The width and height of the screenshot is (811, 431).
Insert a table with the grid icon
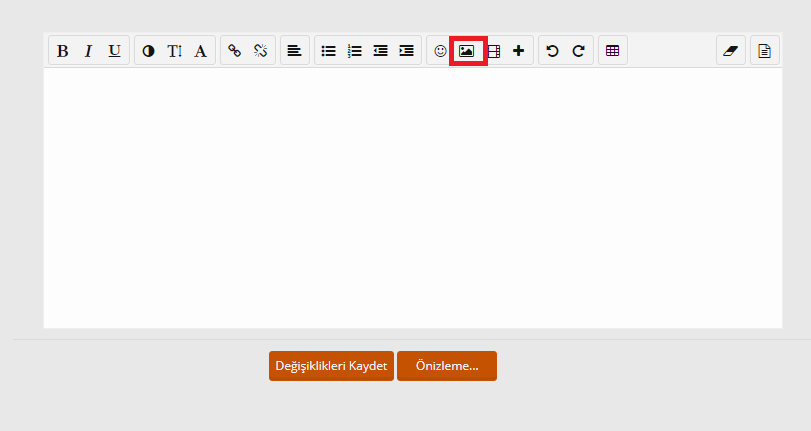(612, 51)
